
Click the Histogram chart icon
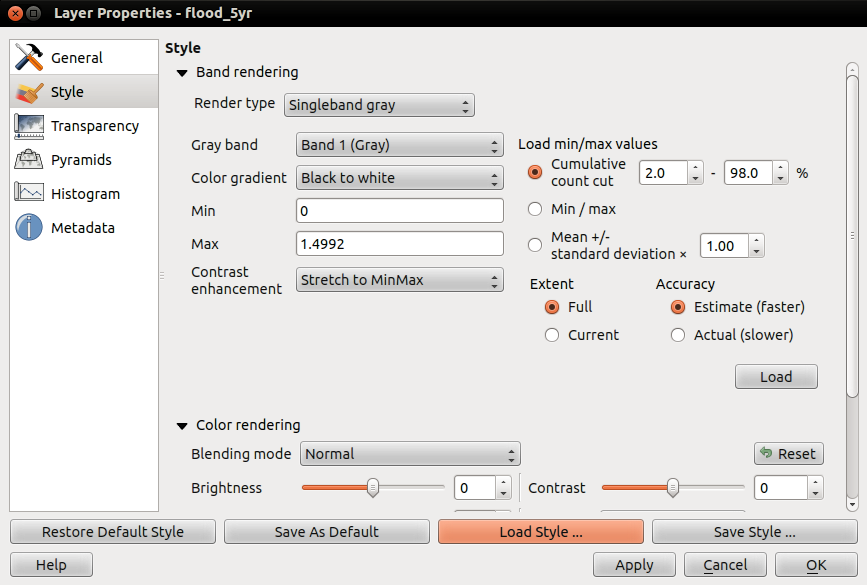click(29, 192)
